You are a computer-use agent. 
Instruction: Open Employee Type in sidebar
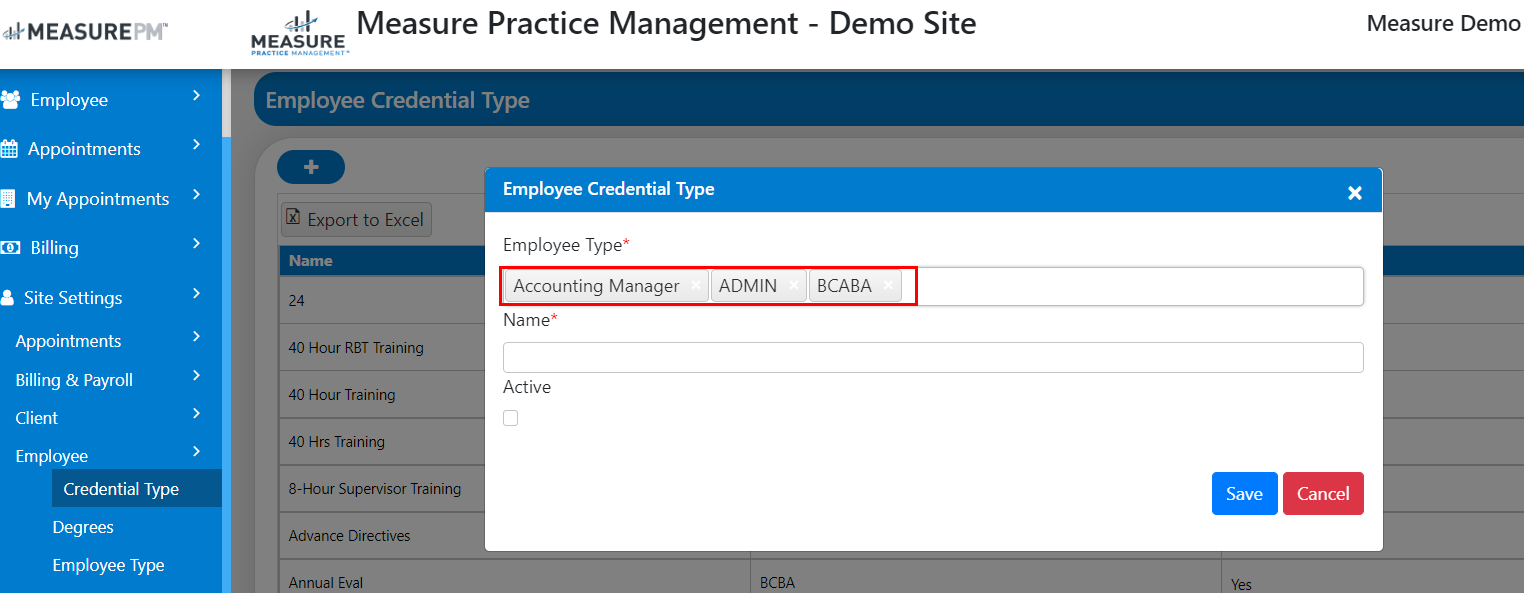[x=108, y=565]
